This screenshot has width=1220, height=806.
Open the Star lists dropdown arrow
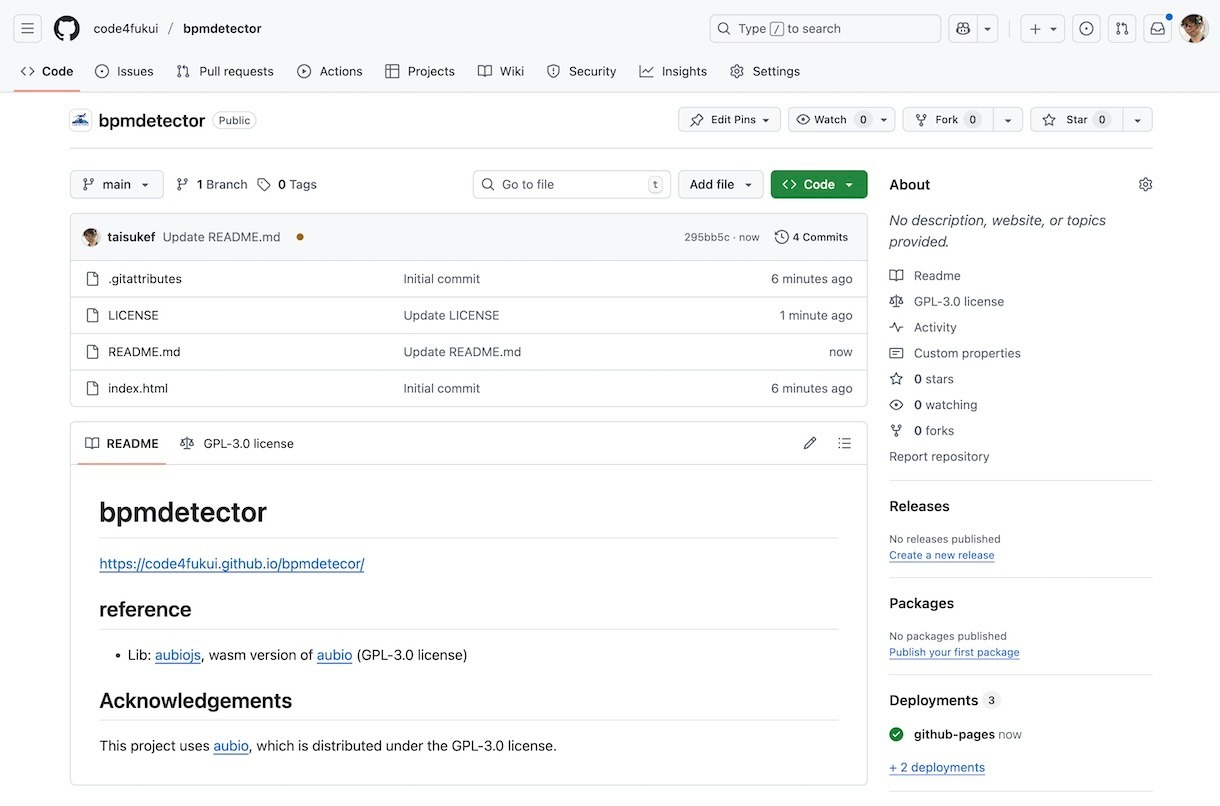pyautogui.click(x=1137, y=120)
